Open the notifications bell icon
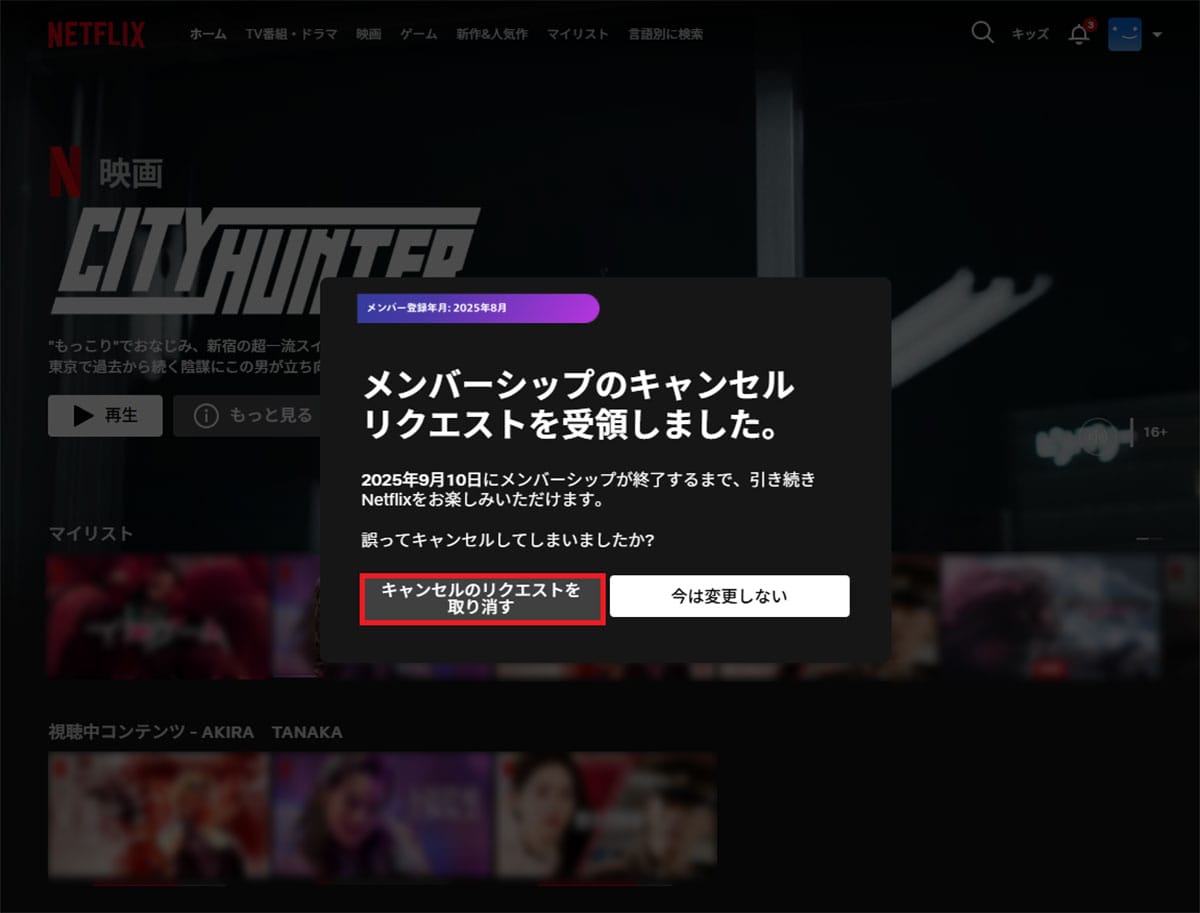1200x913 pixels. tap(1079, 34)
